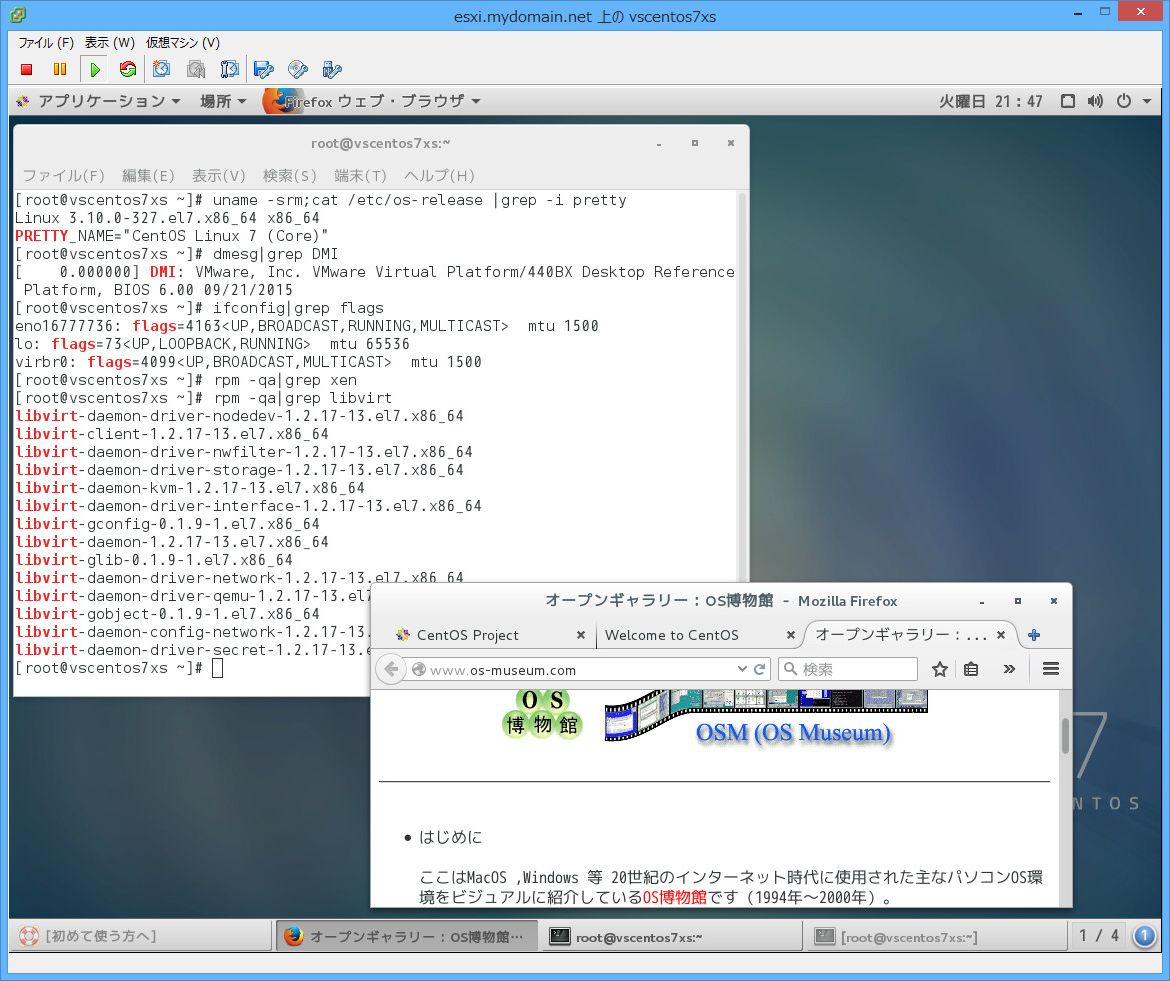Take a snapshot of the virtual machine
The height and width of the screenshot is (981, 1170).
click(x=161, y=69)
